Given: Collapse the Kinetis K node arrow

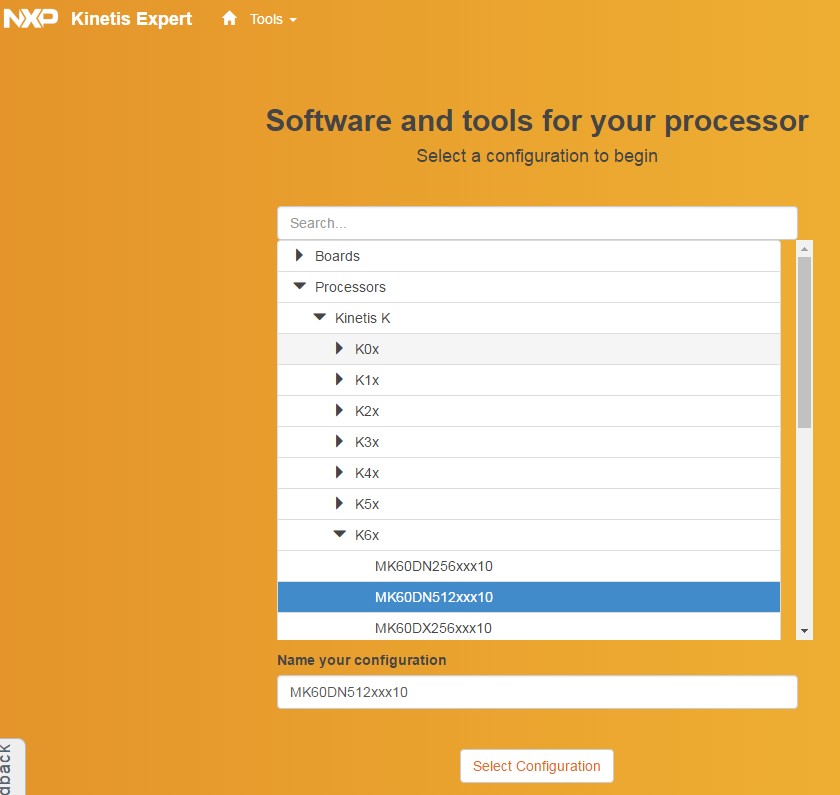Looking at the screenshot, I should click(x=320, y=317).
